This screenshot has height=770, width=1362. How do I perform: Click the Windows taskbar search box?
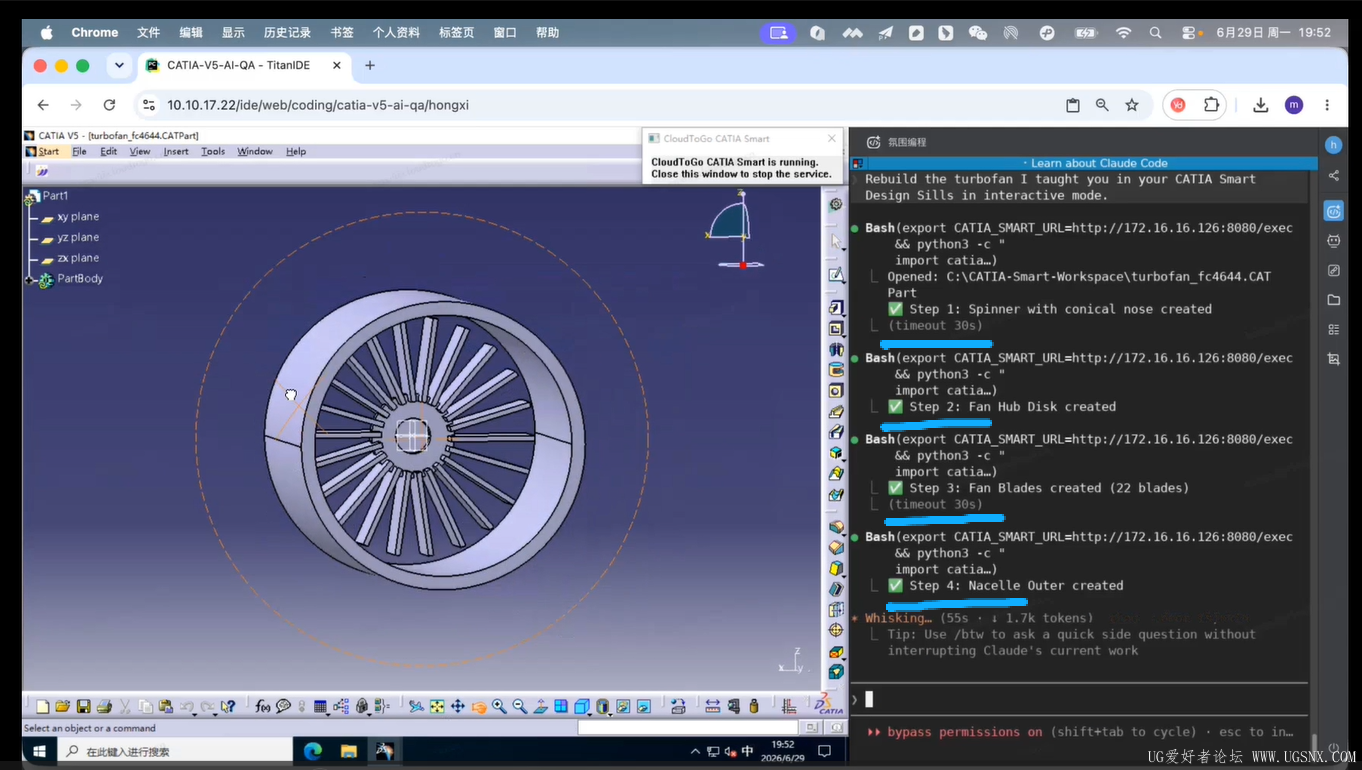pyautogui.click(x=174, y=751)
